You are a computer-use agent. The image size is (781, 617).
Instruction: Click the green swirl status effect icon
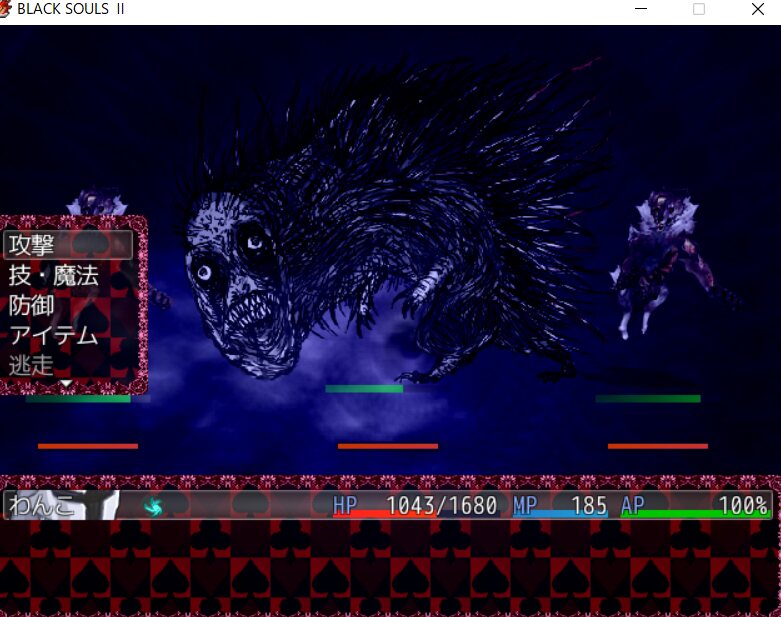point(153,507)
